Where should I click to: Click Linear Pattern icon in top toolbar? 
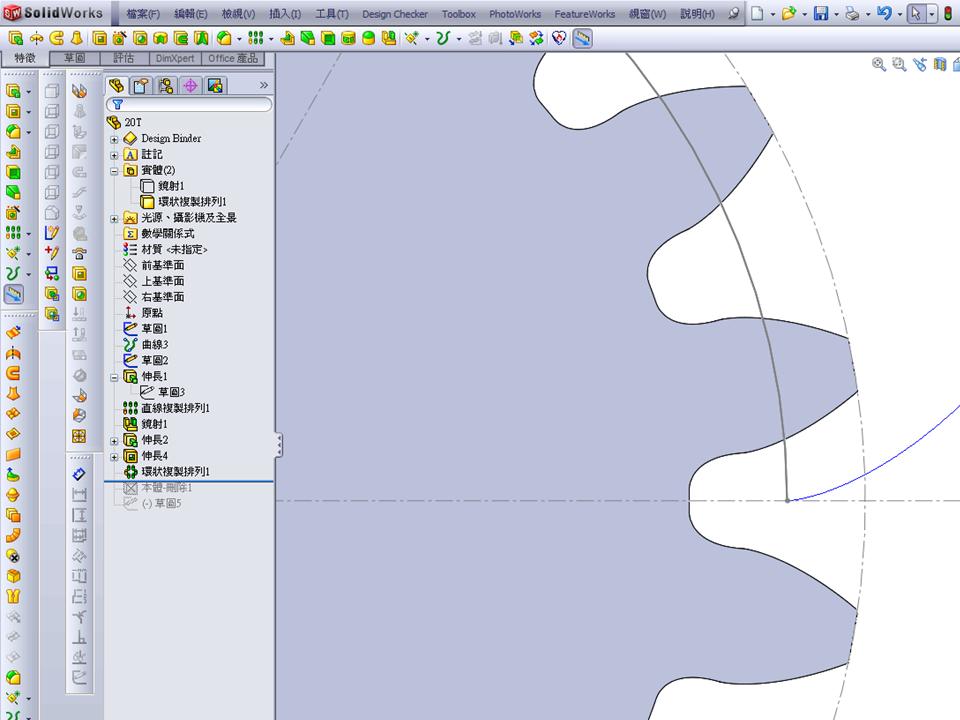tap(256, 39)
